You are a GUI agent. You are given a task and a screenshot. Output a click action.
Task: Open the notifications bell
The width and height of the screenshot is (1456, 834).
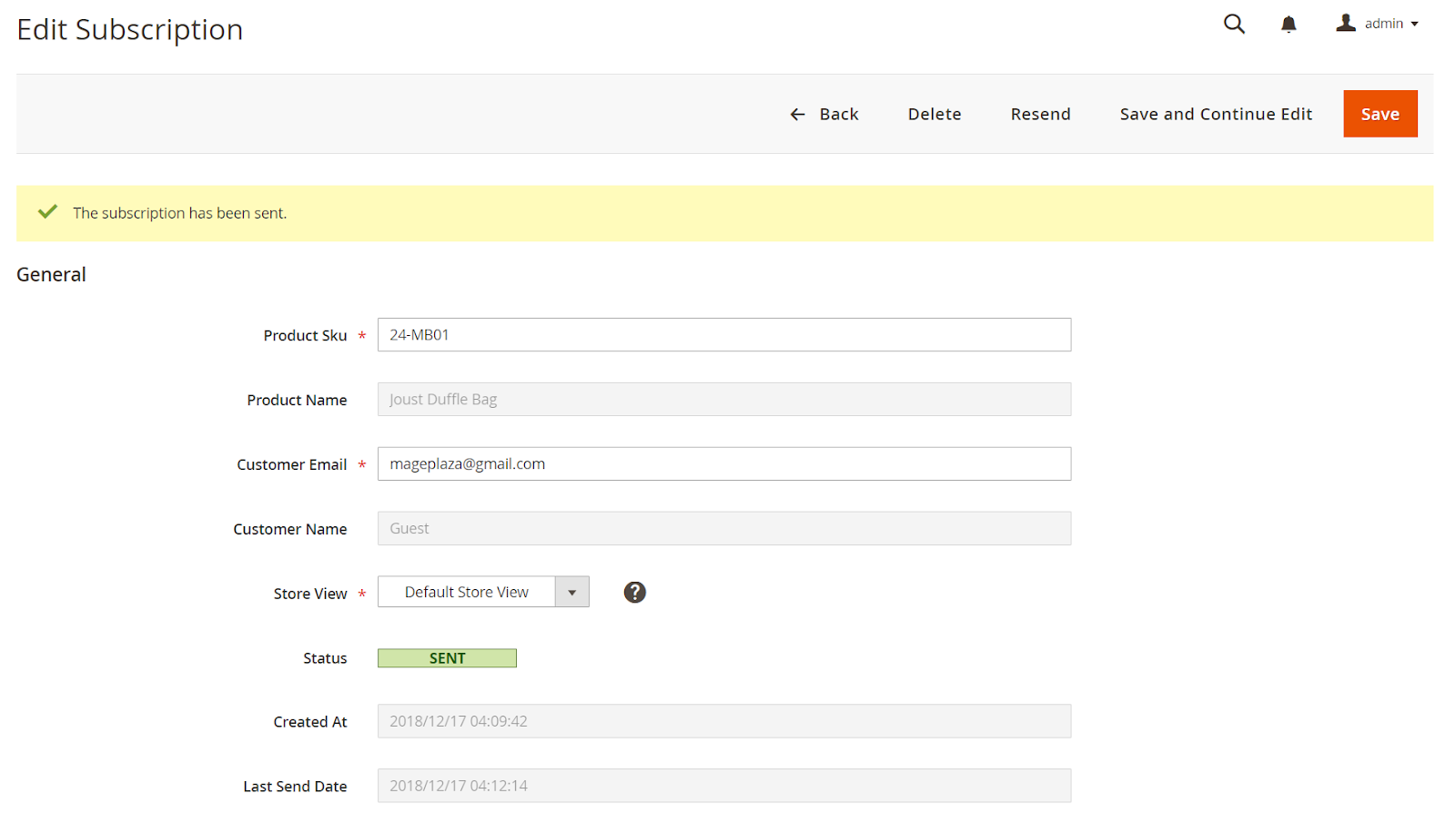tap(1289, 24)
